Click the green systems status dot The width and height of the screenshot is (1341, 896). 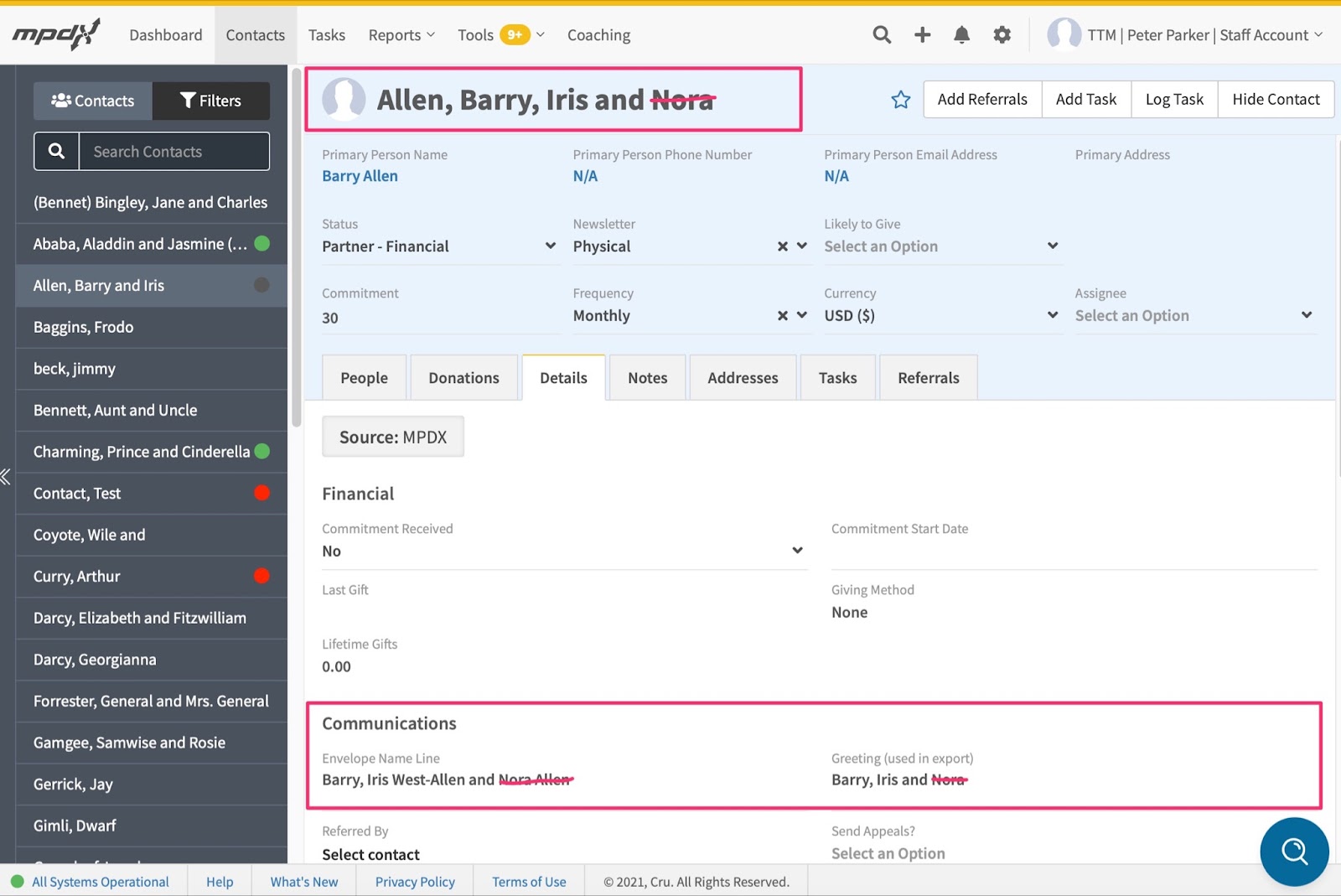click(x=17, y=881)
